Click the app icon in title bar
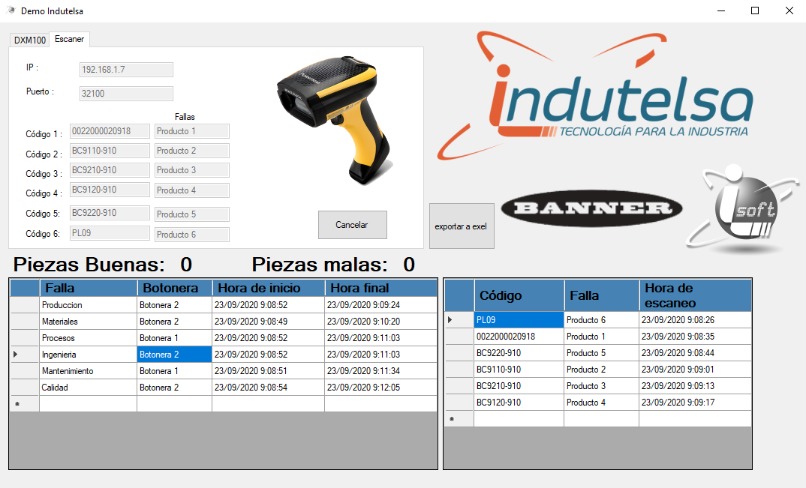This screenshot has width=806, height=488. [11, 10]
